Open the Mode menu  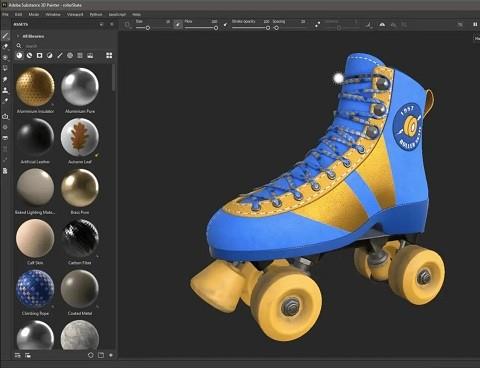point(34,14)
